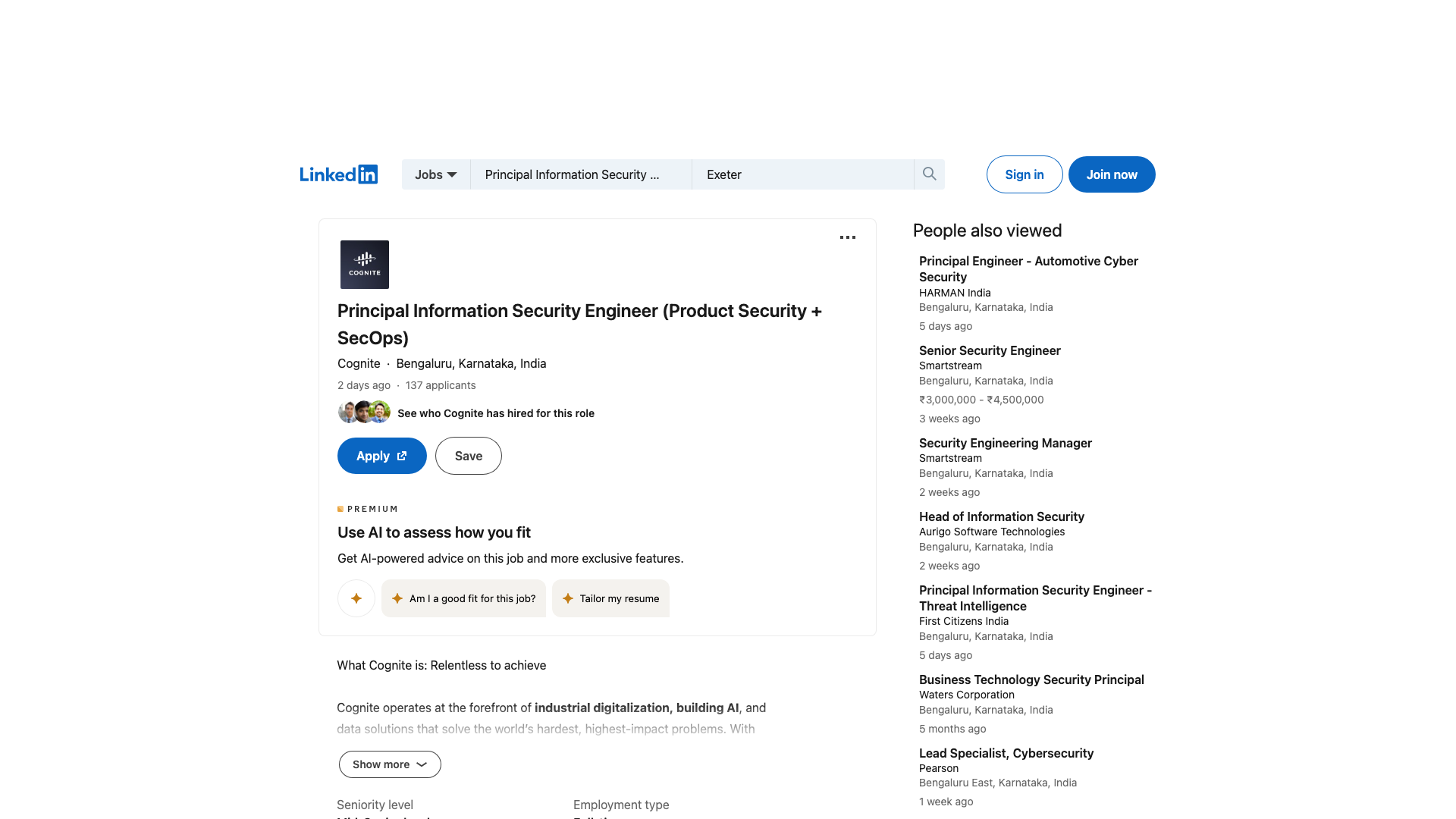Click 'What Cognite is: Relentless to achieve' text

point(441,665)
